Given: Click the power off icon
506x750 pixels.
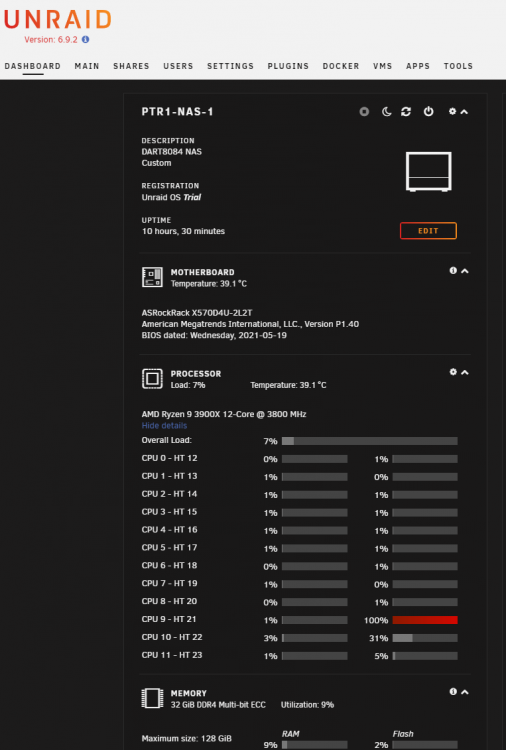Looking at the screenshot, I should pos(429,111).
